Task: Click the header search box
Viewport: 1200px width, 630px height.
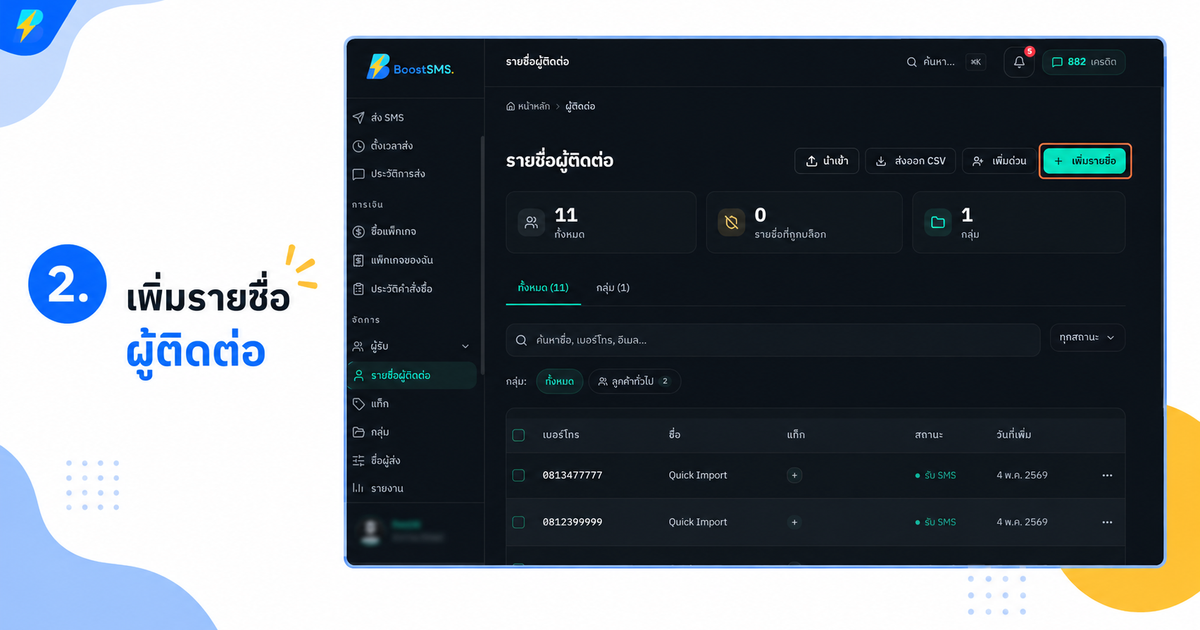Action: [946, 62]
